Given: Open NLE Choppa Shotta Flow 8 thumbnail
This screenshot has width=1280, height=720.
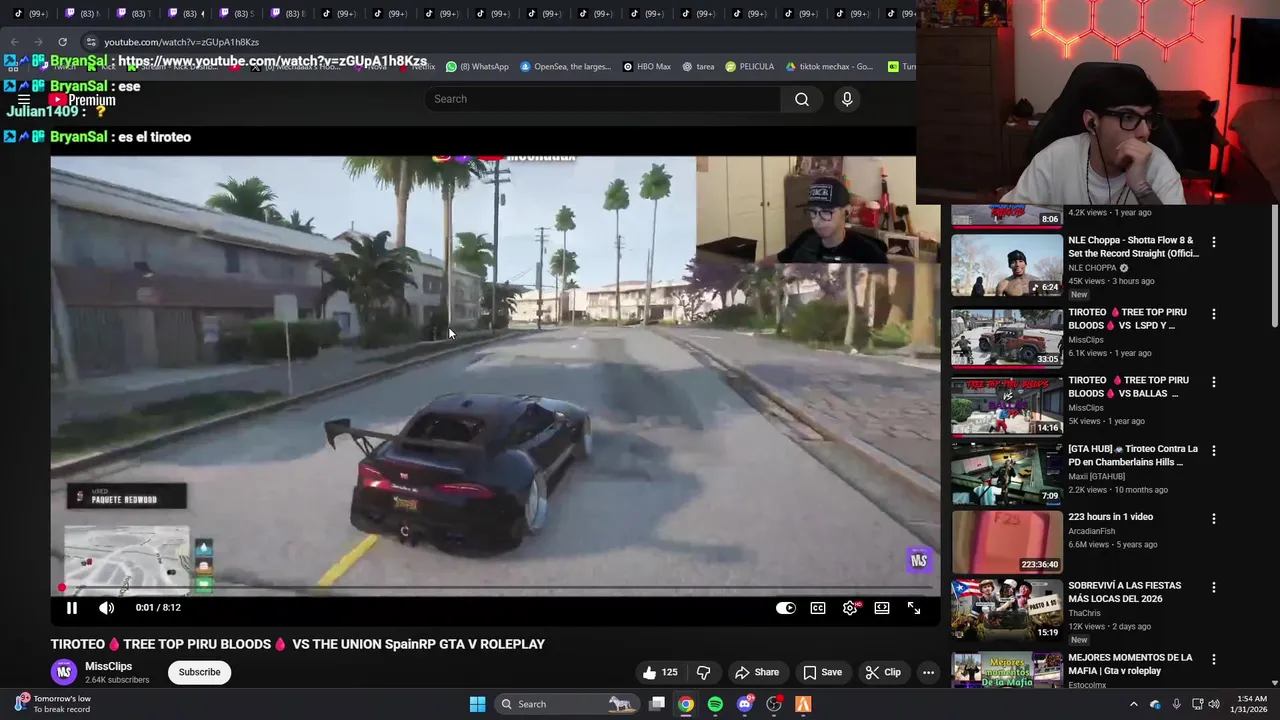Looking at the screenshot, I should [x=1007, y=265].
